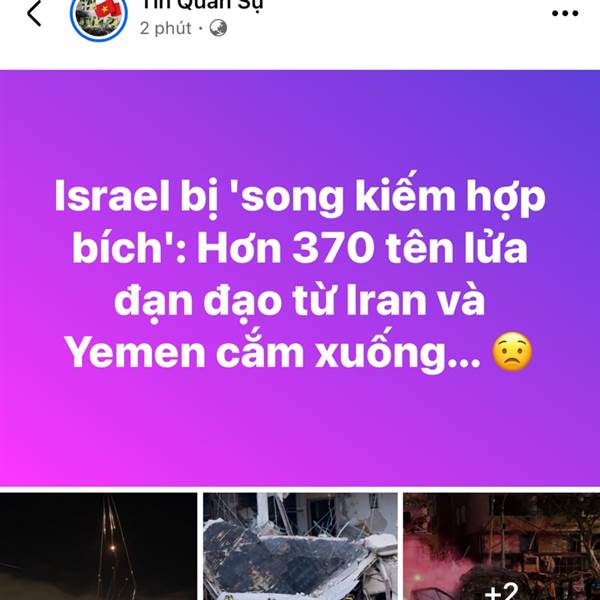The height and width of the screenshot is (600, 600).
Task: Open the collapsed building rubble photo
Action: tap(300, 546)
